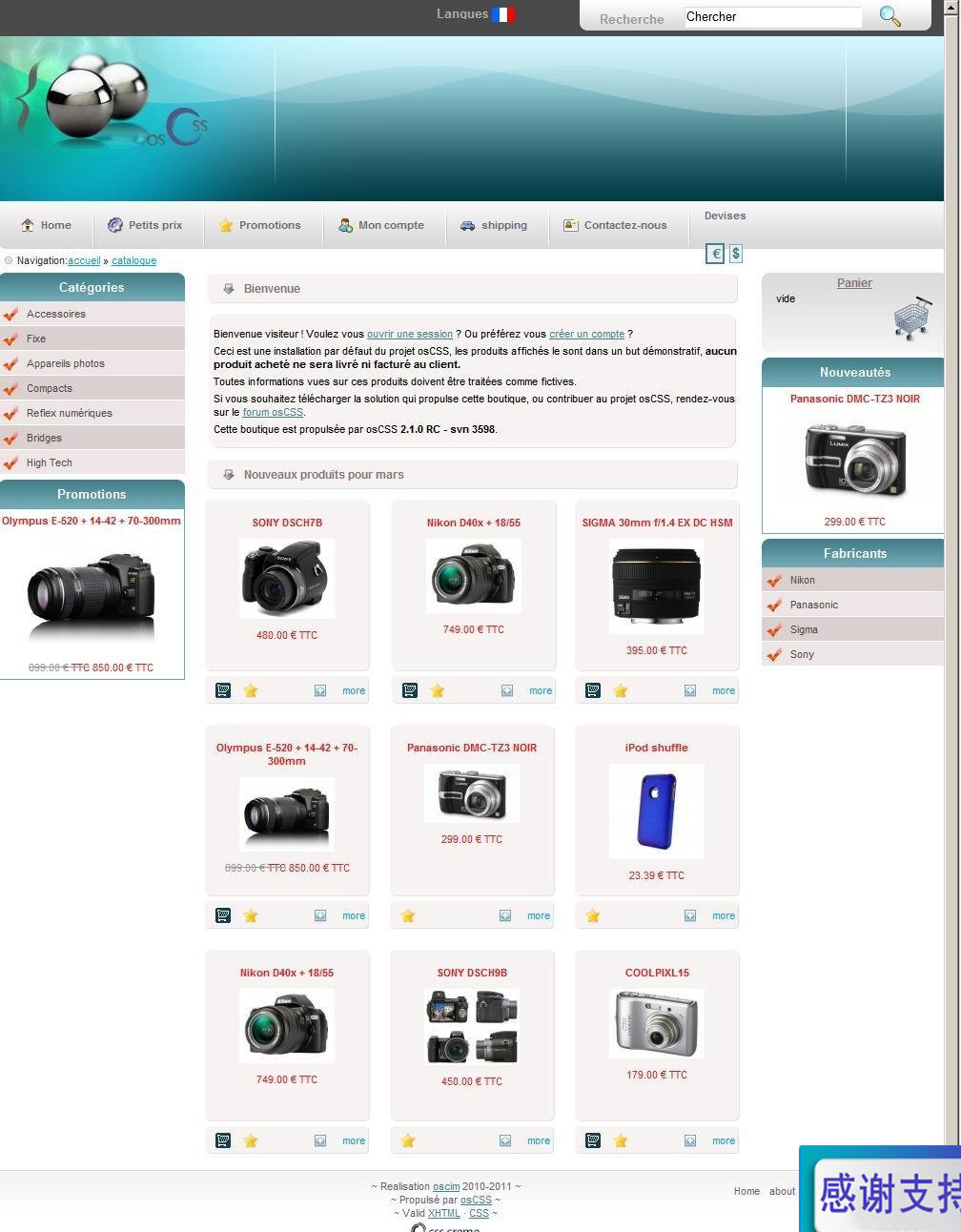The width and height of the screenshot is (961, 1232).
Task: Click cart icon under Olympus E-520 card
Action: [223, 915]
